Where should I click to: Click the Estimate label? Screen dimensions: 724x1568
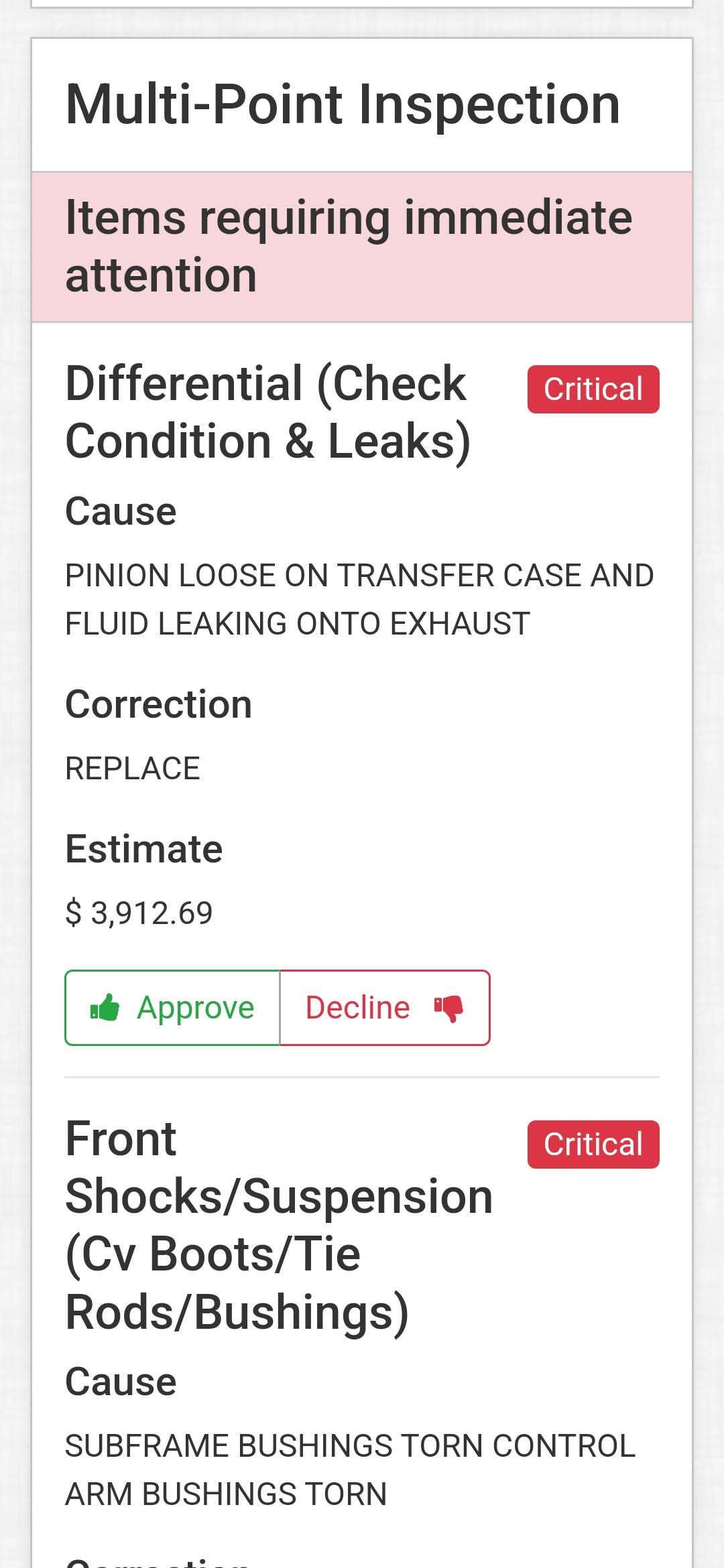[x=143, y=849]
